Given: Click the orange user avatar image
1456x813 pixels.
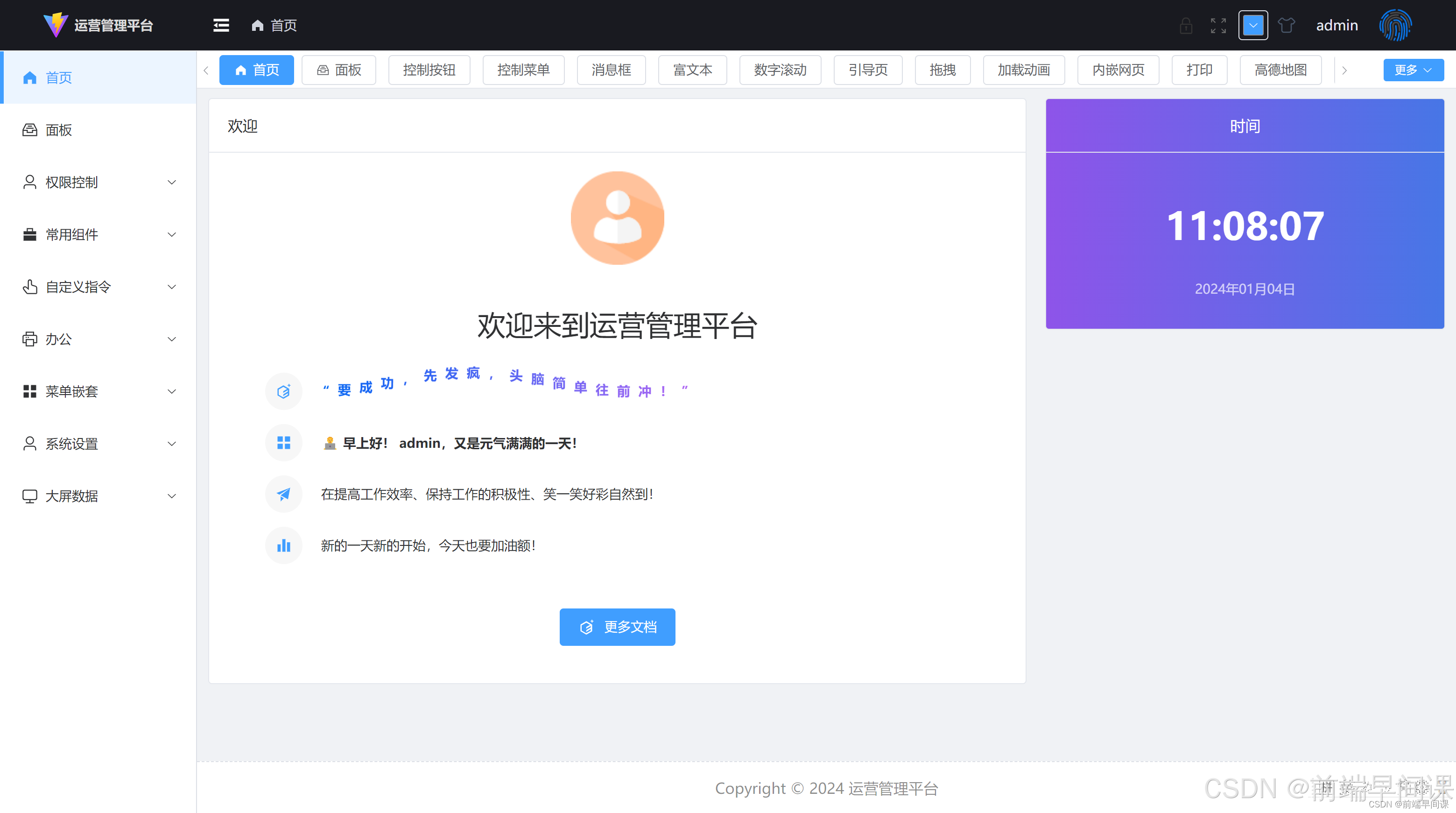Looking at the screenshot, I should pos(617,218).
